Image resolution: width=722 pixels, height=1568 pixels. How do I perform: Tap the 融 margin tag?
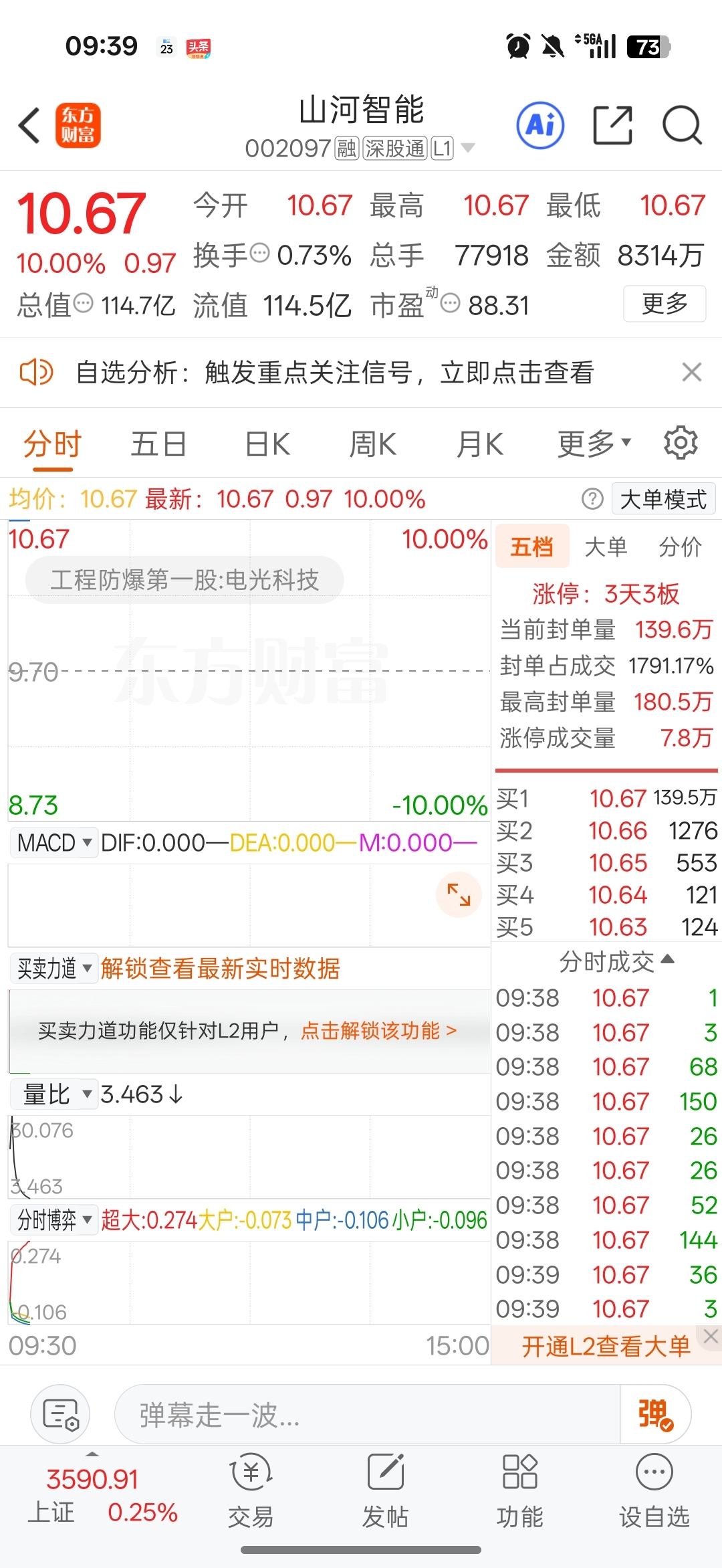click(346, 148)
